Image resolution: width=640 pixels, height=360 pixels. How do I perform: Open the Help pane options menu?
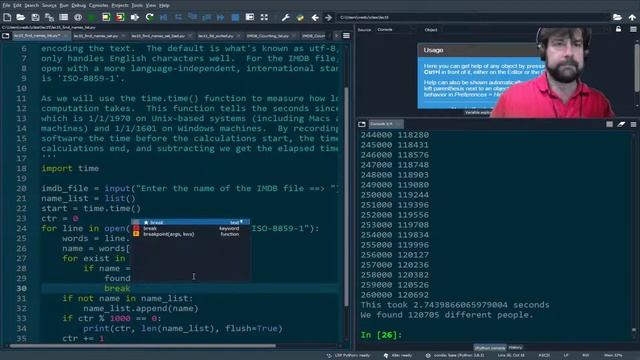tap(633, 29)
